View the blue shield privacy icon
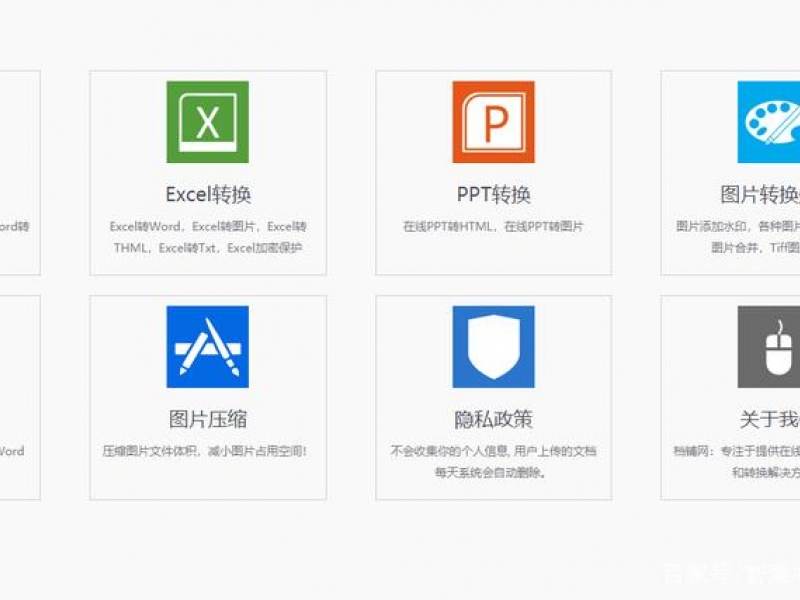The image size is (800, 600). coord(493,347)
